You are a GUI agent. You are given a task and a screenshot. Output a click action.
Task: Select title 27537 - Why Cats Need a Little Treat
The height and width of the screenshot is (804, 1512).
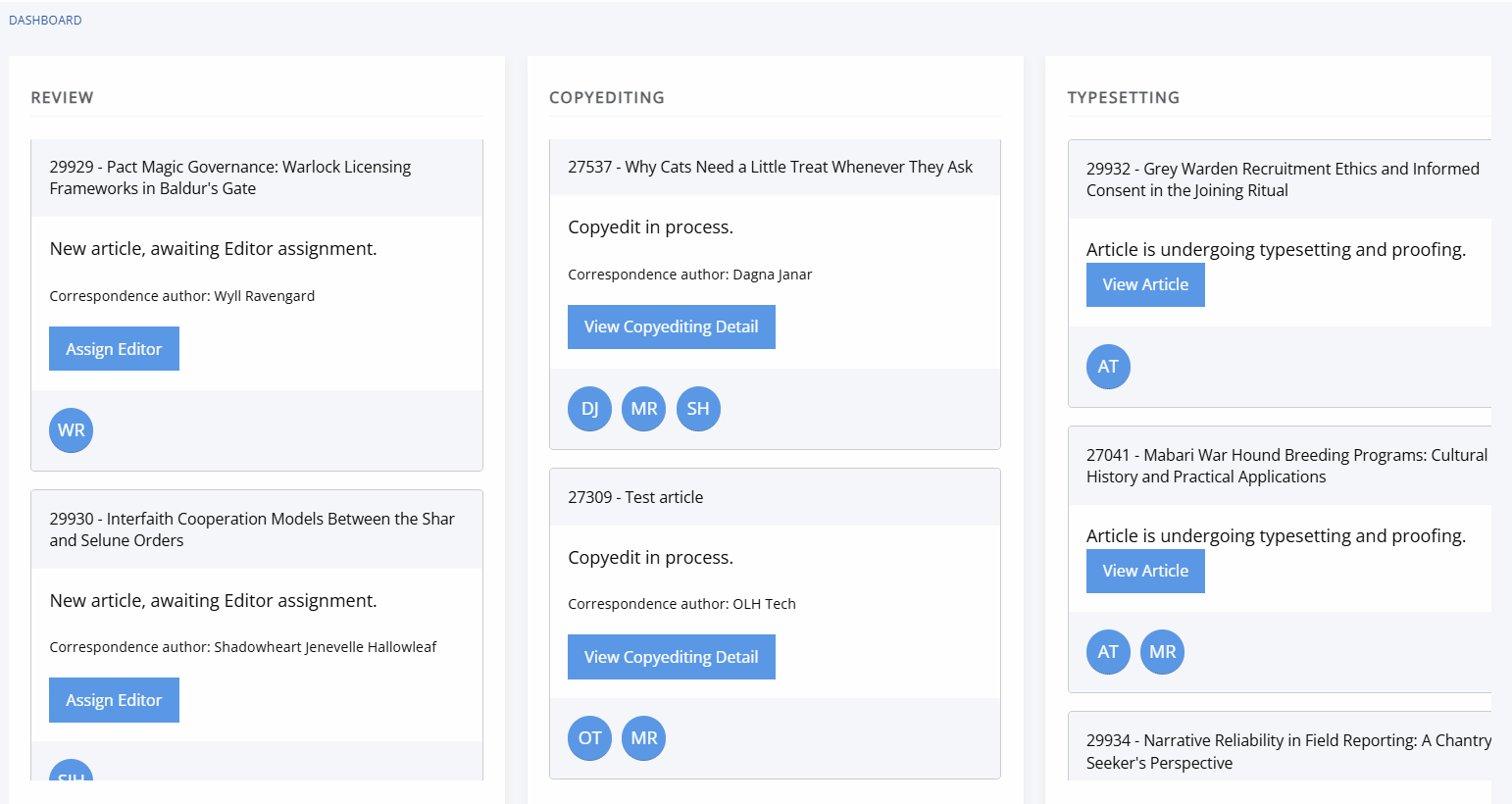tap(771, 167)
